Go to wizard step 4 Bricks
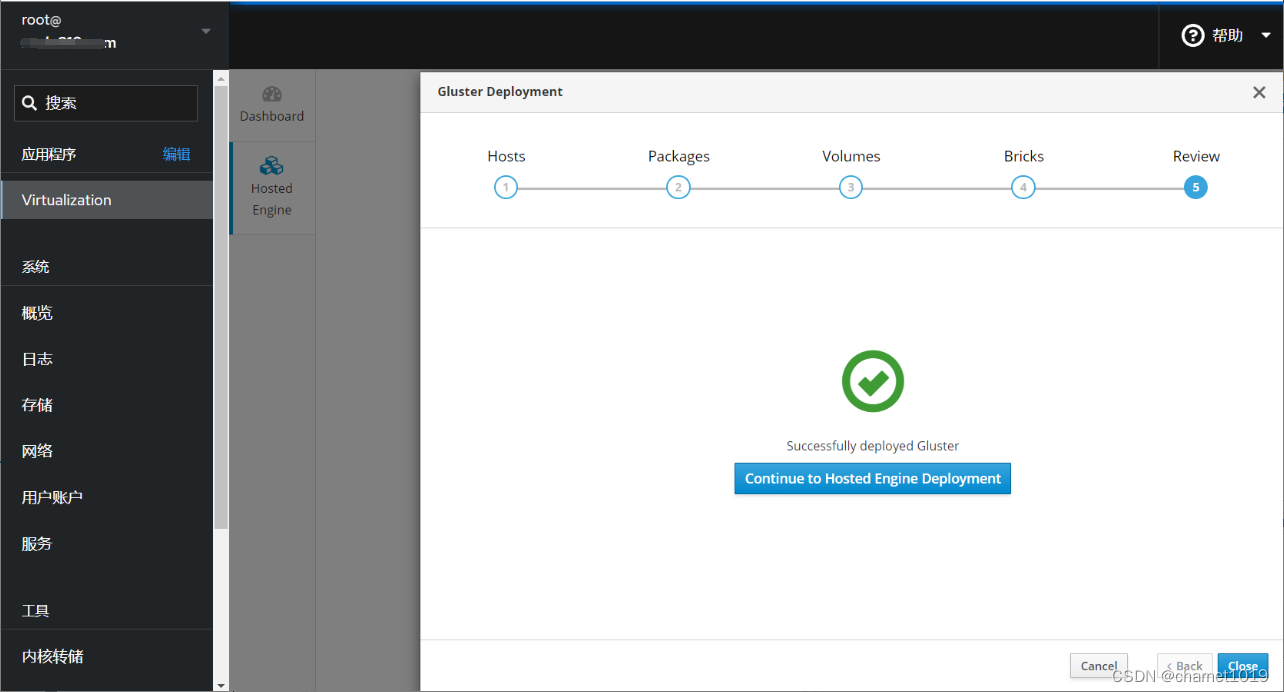The image size is (1284, 692). tap(1023, 187)
